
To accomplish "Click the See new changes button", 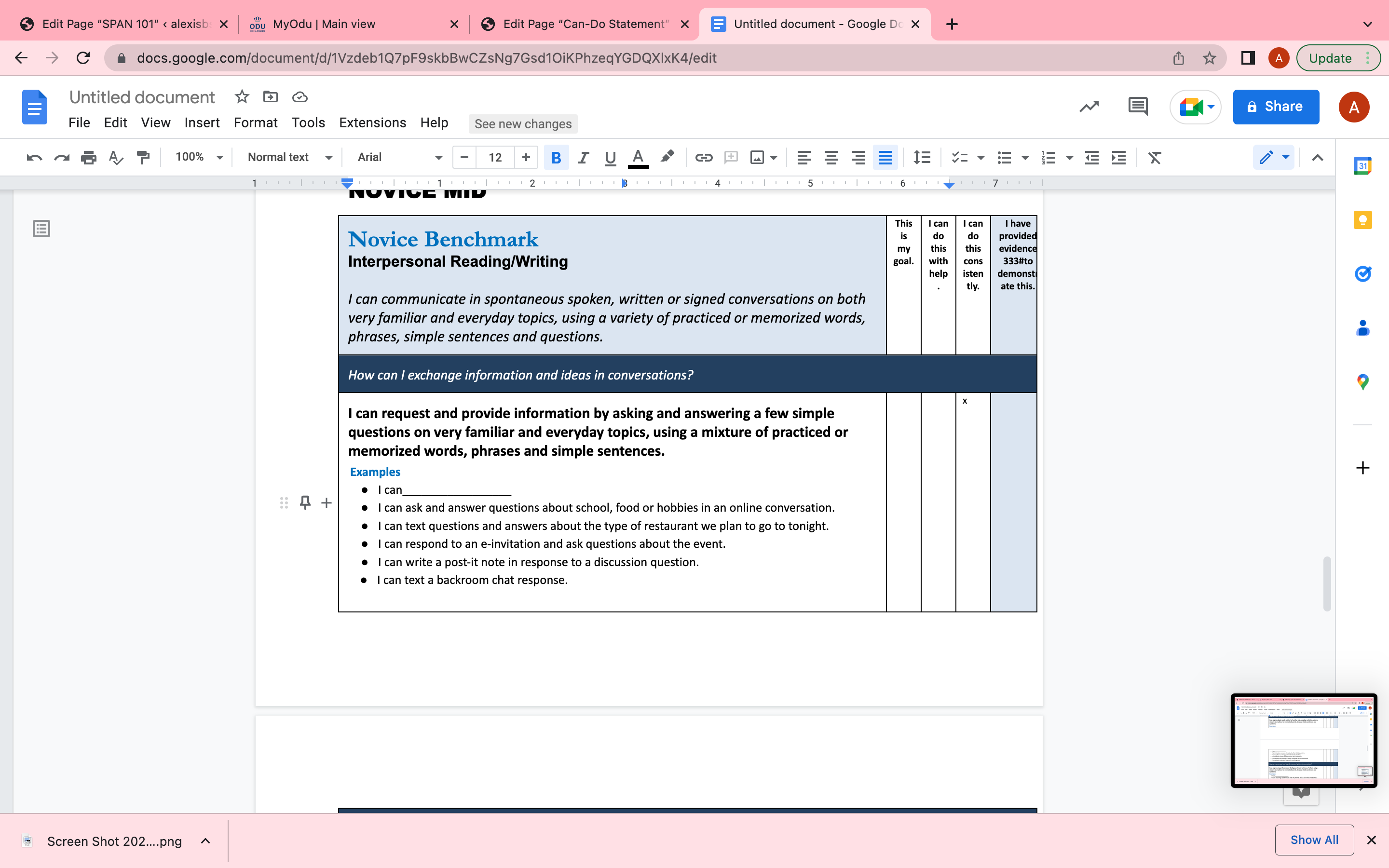I will click(x=523, y=124).
